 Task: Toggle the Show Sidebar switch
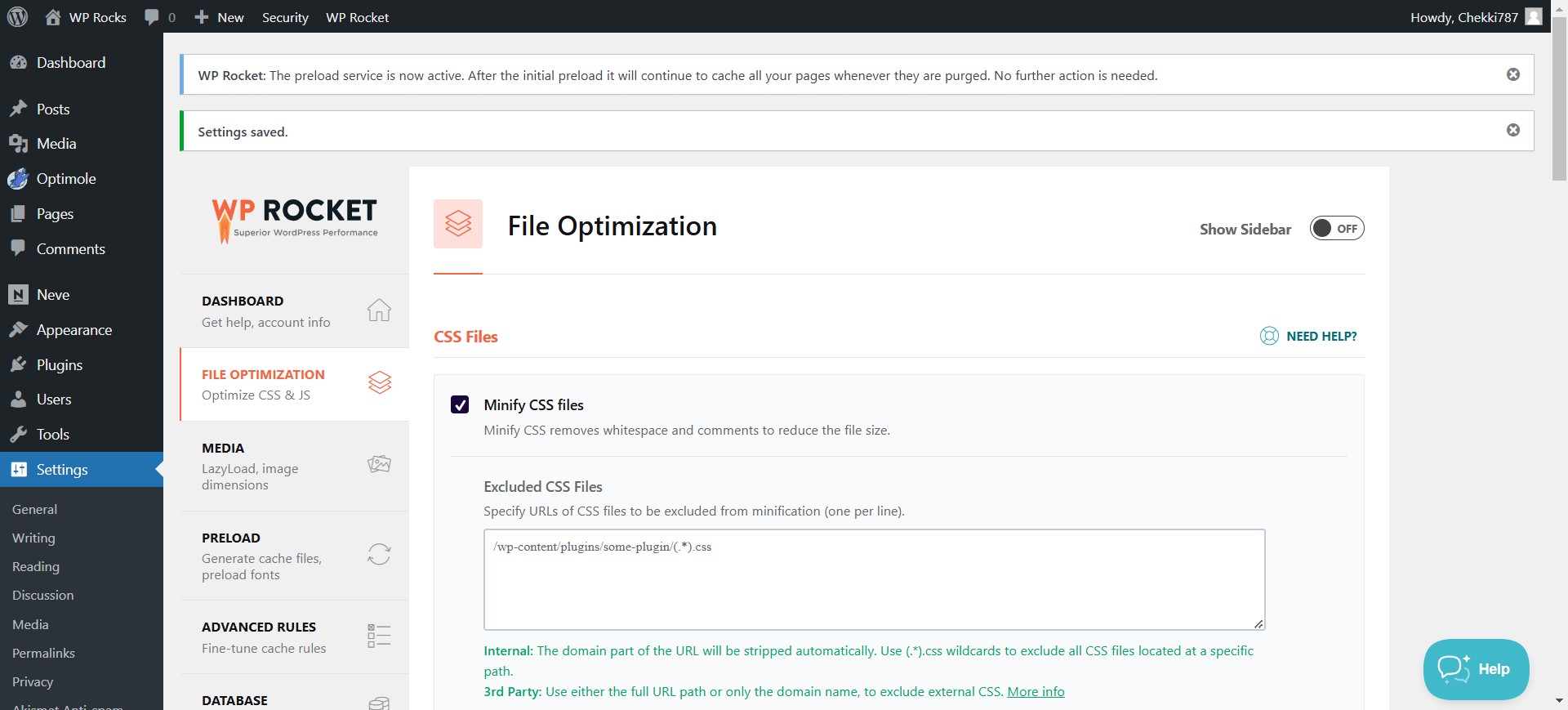click(x=1337, y=229)
